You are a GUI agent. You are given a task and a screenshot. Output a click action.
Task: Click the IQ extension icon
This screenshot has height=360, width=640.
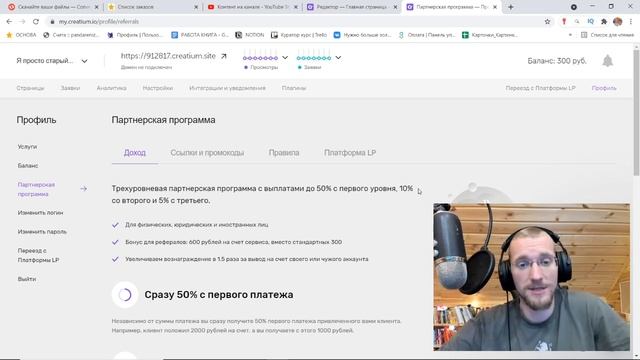pos(591,22)
